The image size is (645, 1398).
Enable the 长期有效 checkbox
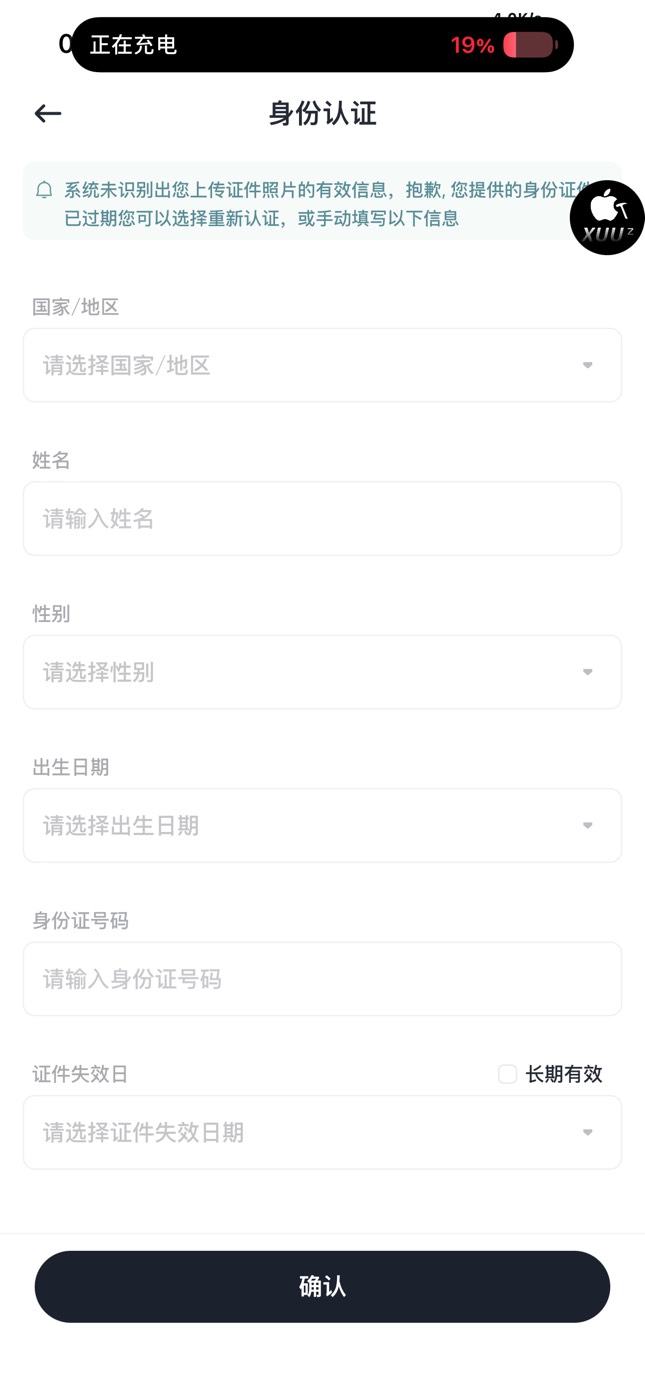tap(508, 1074)
